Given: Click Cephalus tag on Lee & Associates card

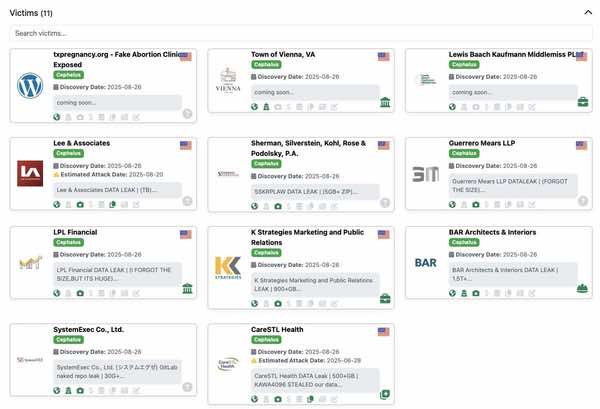Looking at the screenshot, I should pos(68,153).
